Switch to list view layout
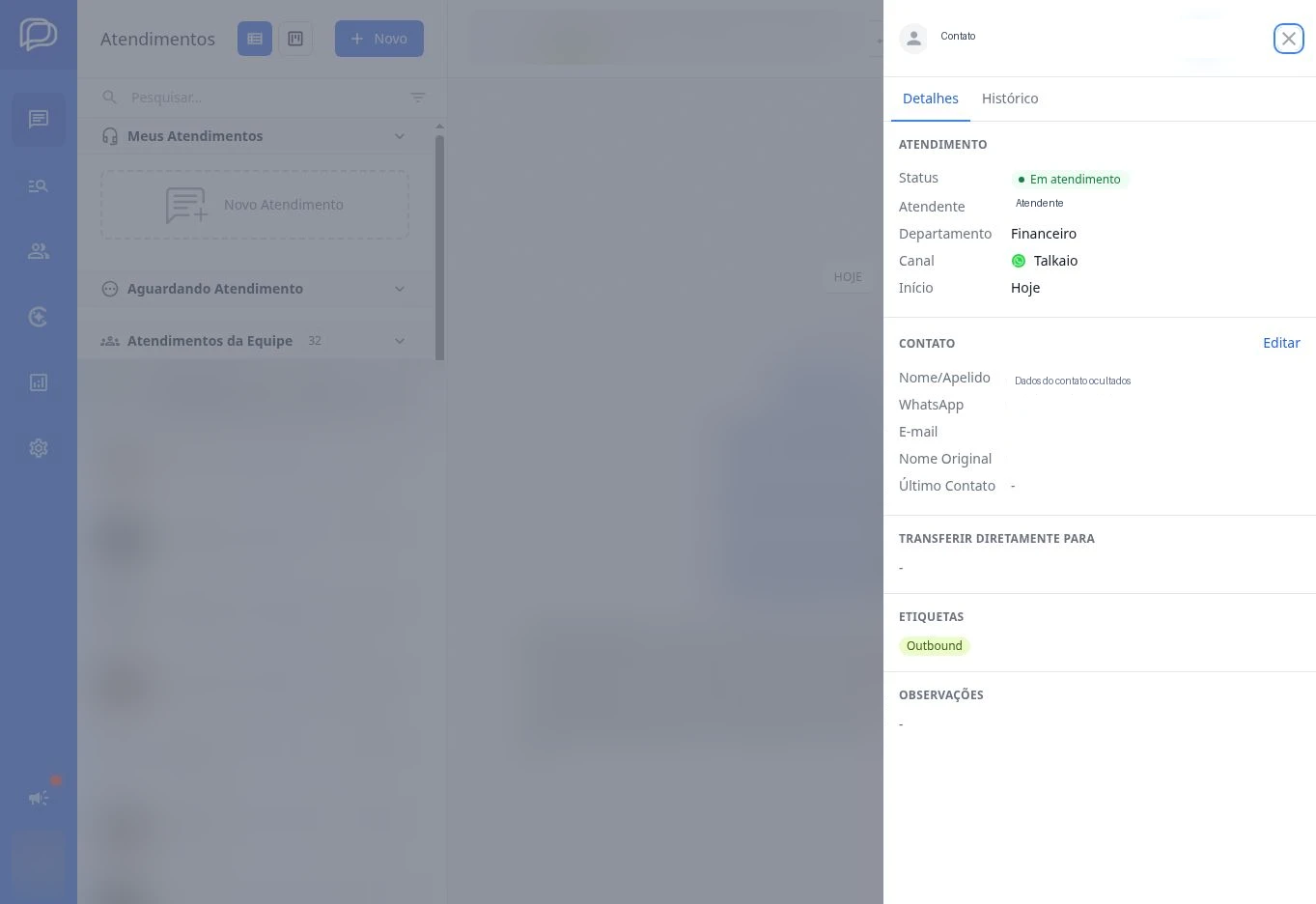 click(255, 39)
